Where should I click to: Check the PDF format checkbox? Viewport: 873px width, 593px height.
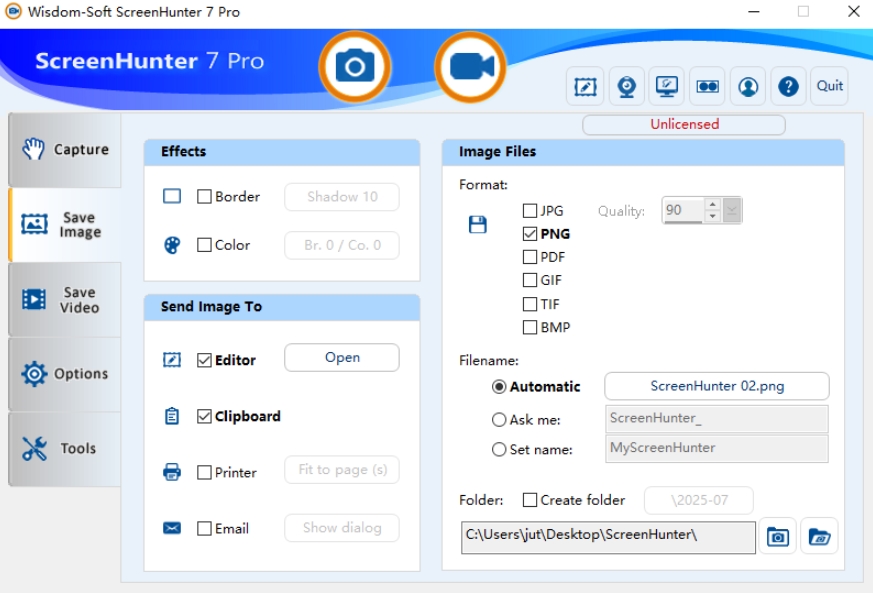530,257
